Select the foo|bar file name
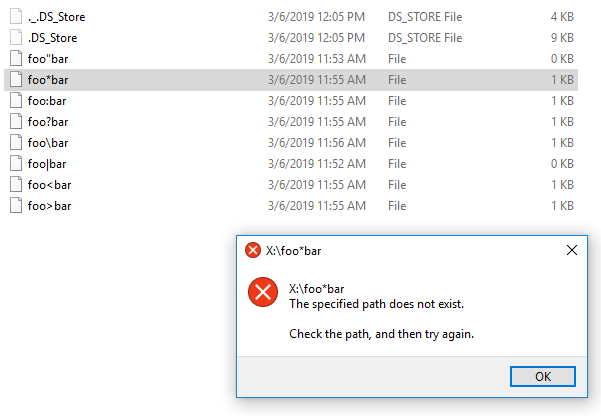 pos(47,164)
